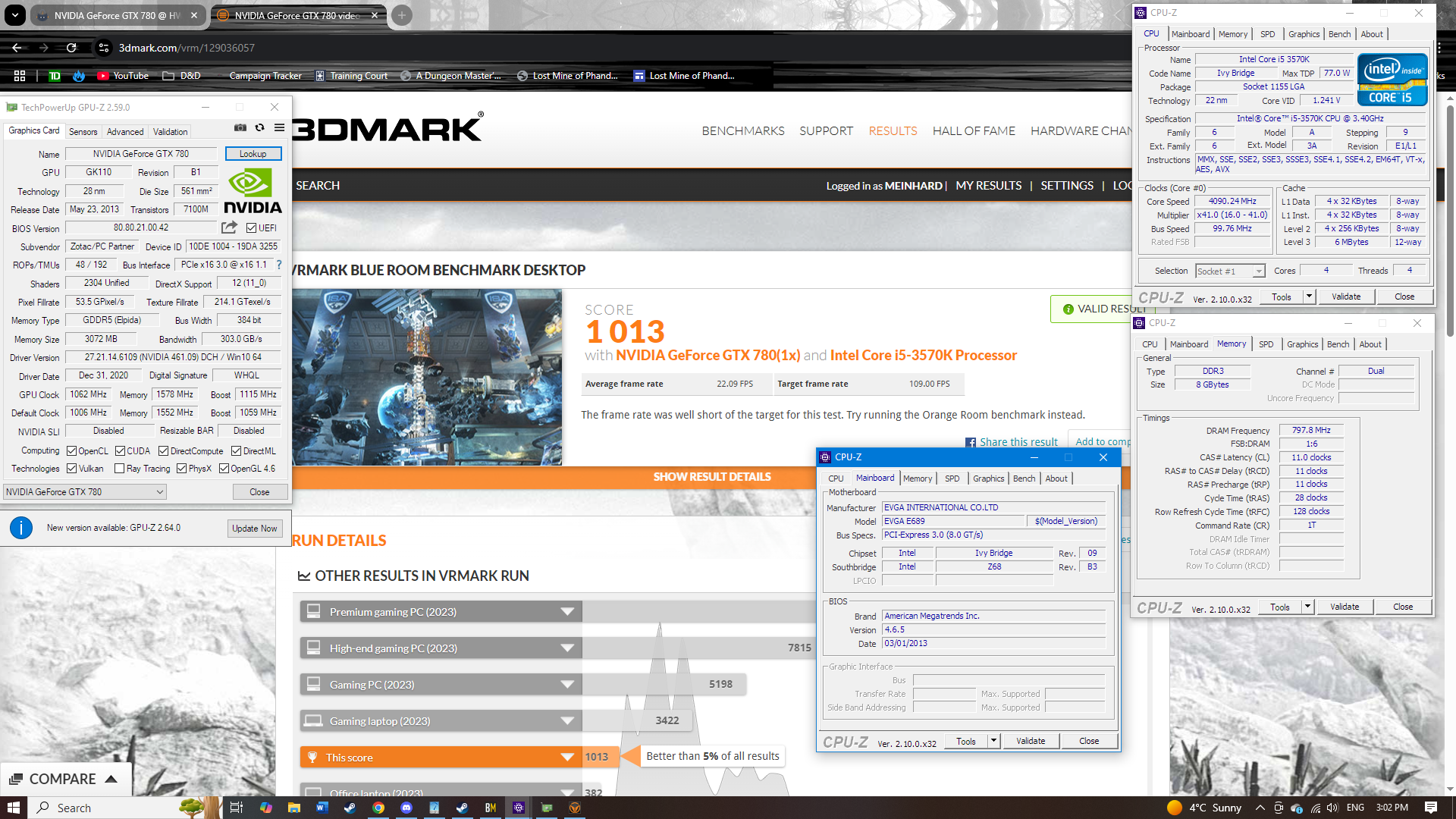Click the benchmark screenshot thumbnail
This screenshot has width=1456, height=819.
click(426, 377)
